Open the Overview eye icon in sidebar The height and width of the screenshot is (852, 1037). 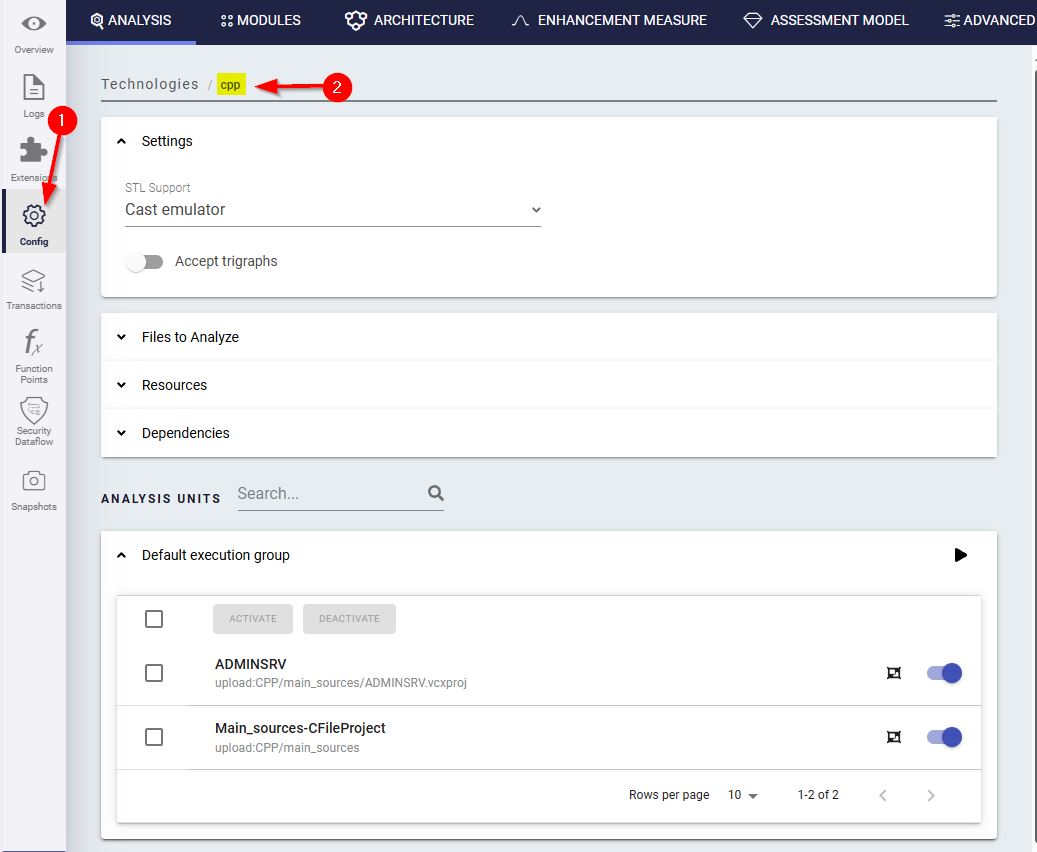[x=34, y=25]
